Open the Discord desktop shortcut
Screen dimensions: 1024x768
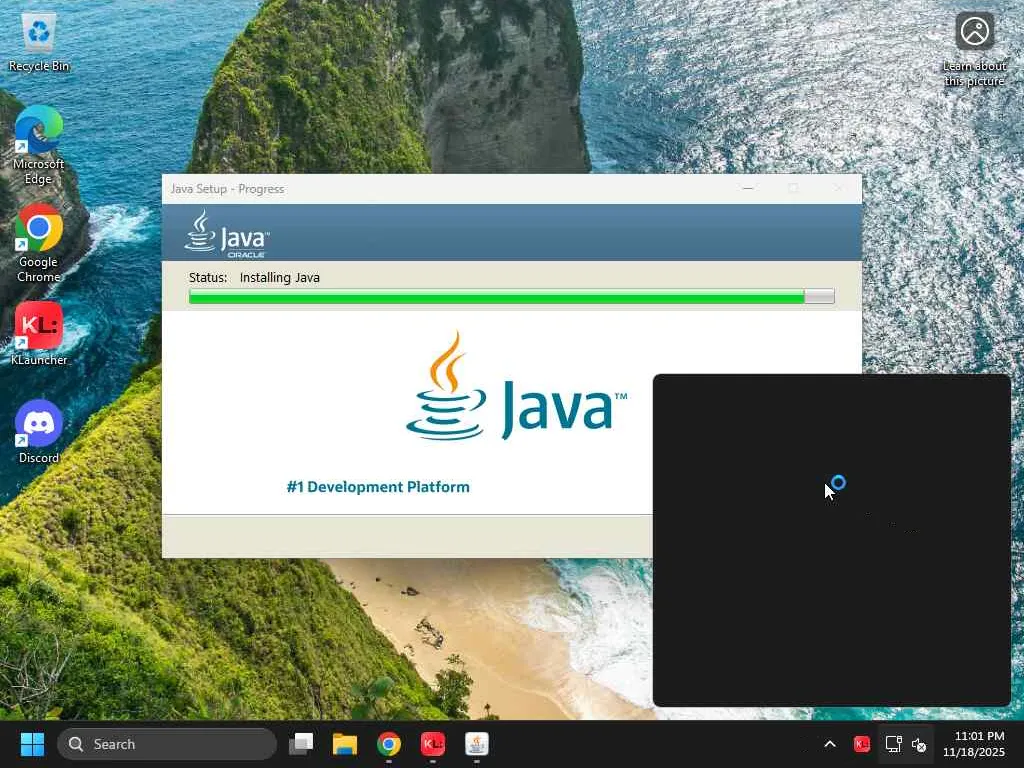coord(39,431)
